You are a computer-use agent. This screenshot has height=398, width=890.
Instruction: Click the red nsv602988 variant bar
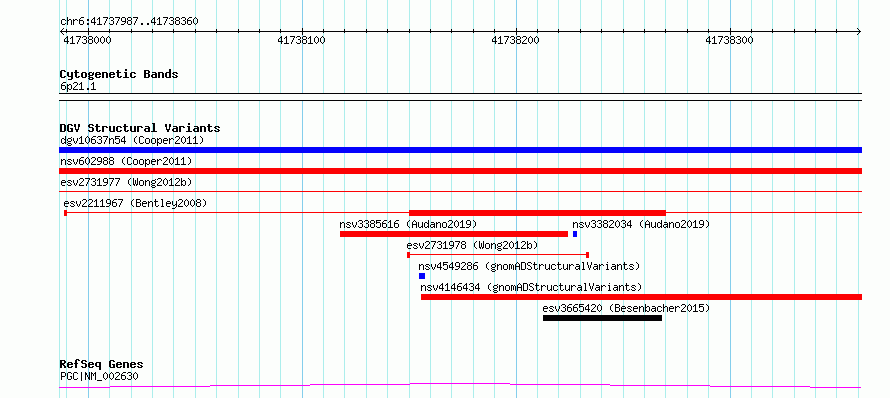pyautogui.click(x=460, y=171)
